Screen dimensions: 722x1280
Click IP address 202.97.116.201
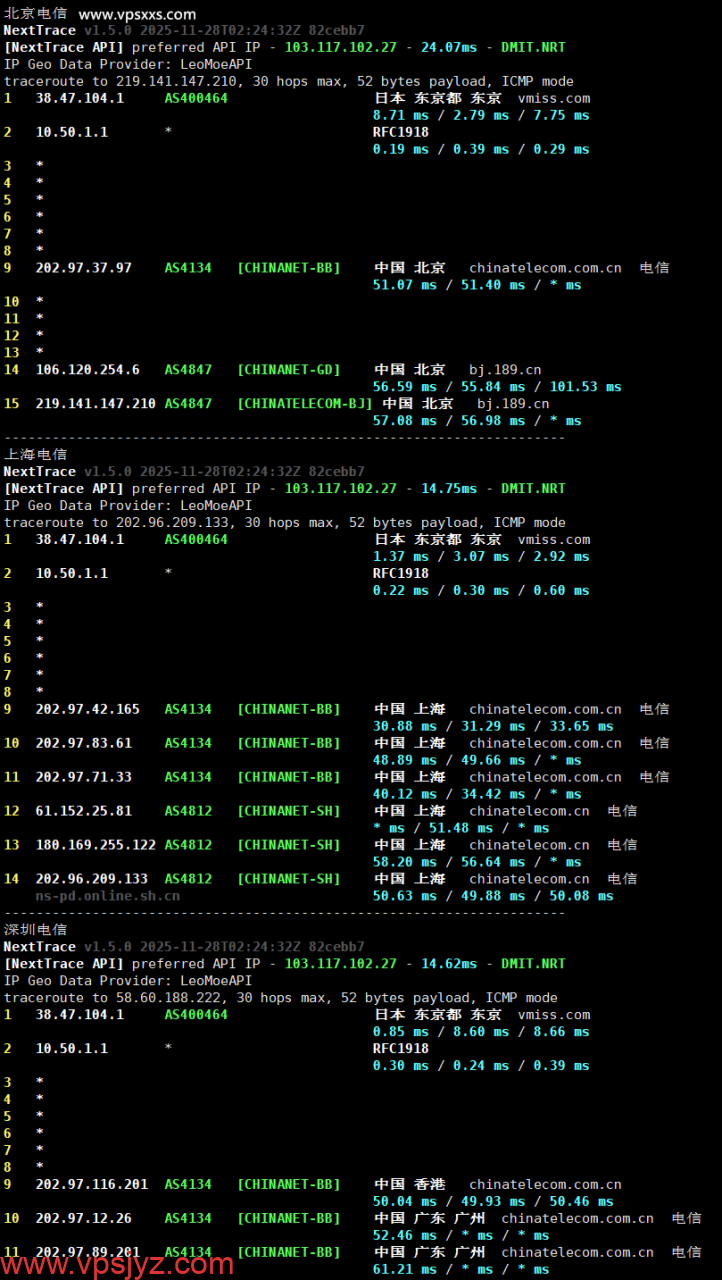[92, 1184]
